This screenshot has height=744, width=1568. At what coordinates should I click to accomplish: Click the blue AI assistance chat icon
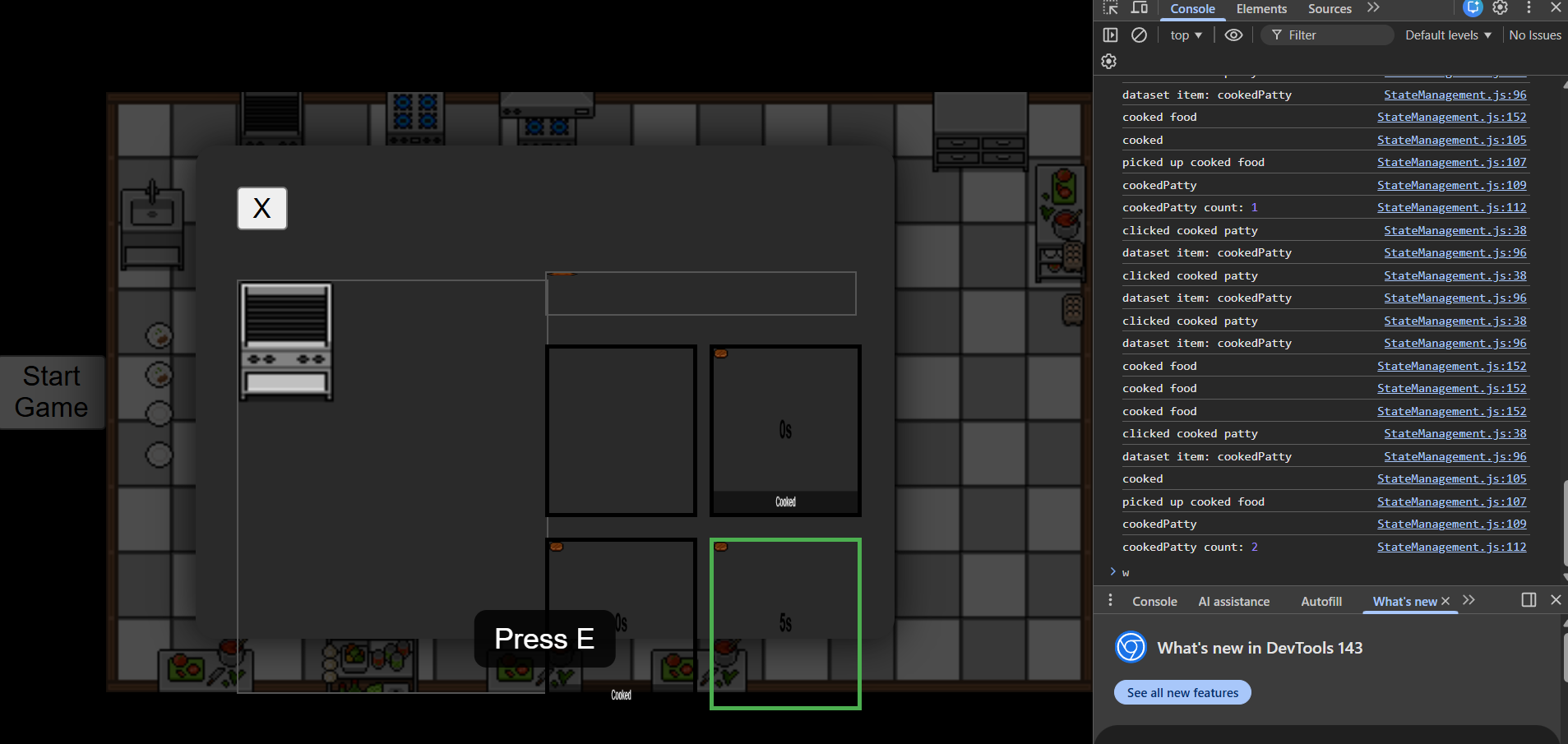pos(1473,8)
